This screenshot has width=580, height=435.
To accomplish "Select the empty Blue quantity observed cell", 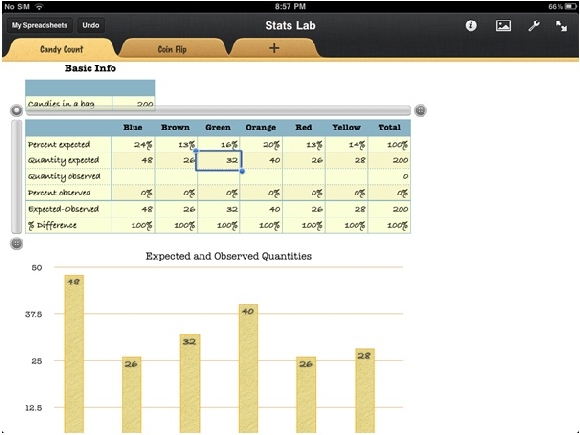I will tap(133, 176).
